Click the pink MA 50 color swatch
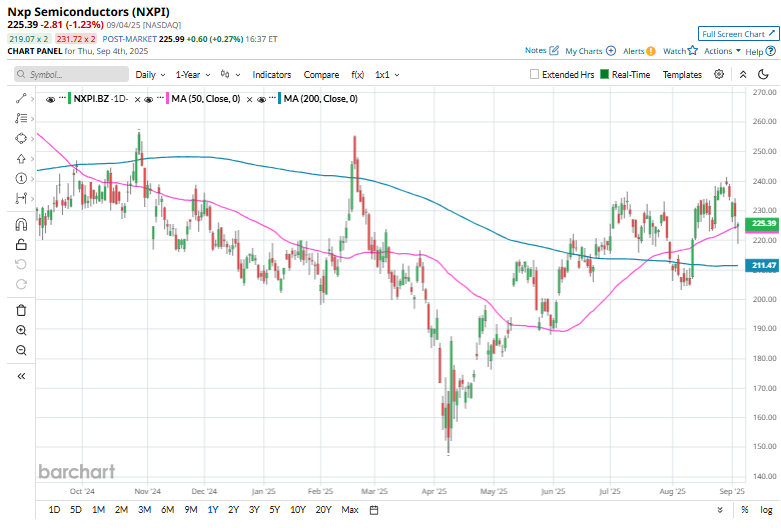 167,99
